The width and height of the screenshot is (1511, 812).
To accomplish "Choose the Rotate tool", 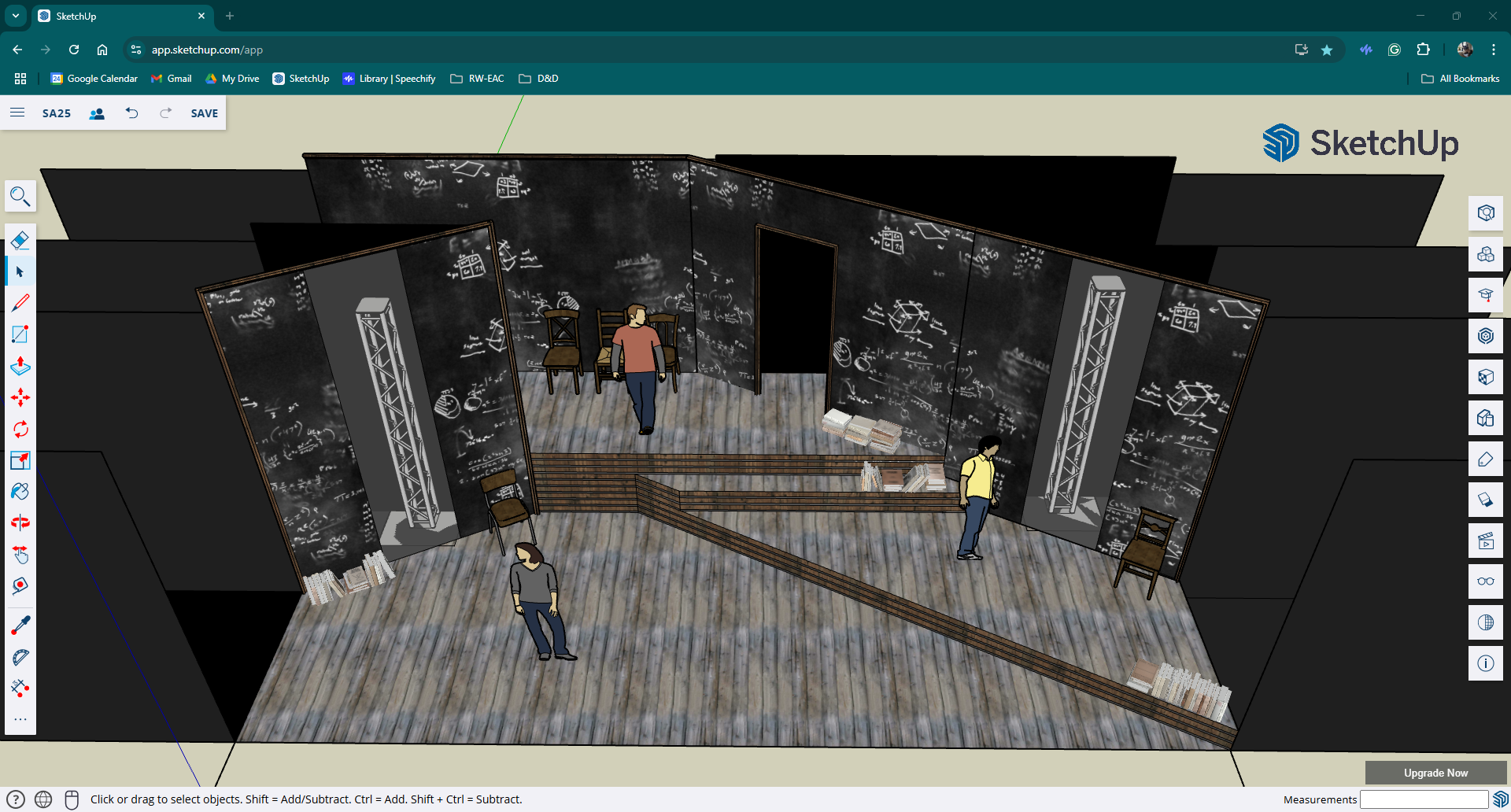I will point(20,429).
